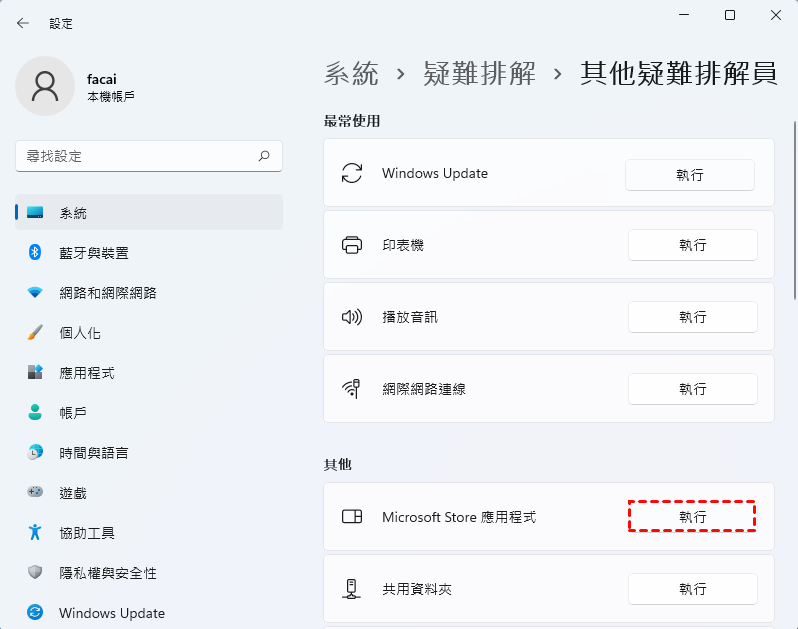Click the Windows Update troubleshooter refresh icon
Viewport: 798px width, 629px height.
[x=352, y=173]
